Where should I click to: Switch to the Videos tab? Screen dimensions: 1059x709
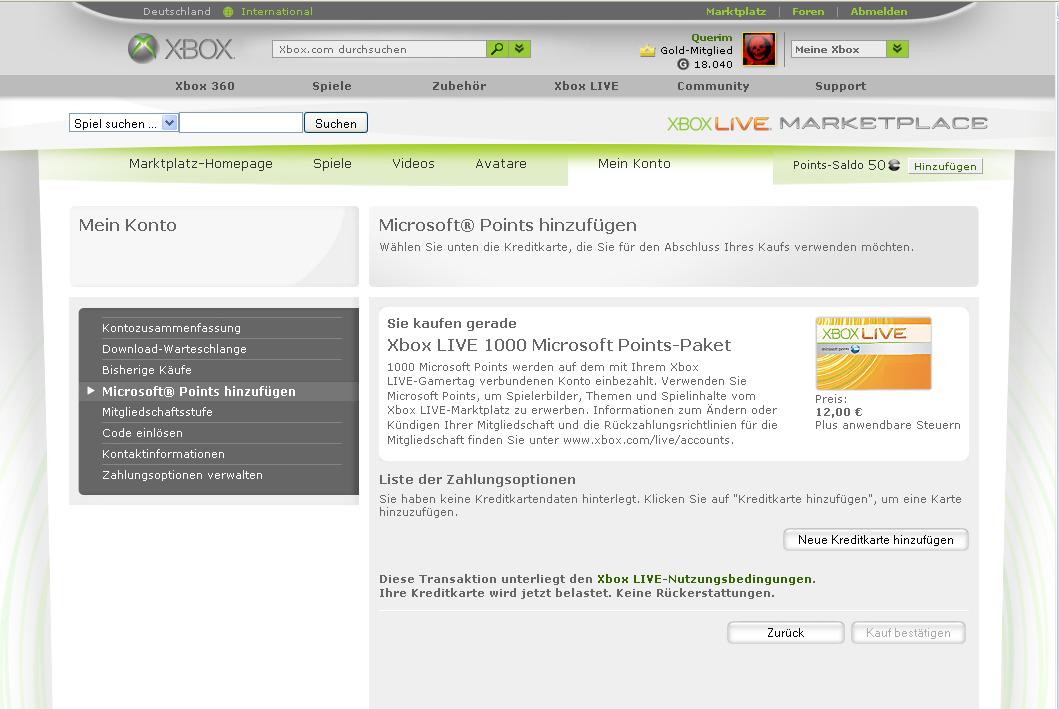413,163
